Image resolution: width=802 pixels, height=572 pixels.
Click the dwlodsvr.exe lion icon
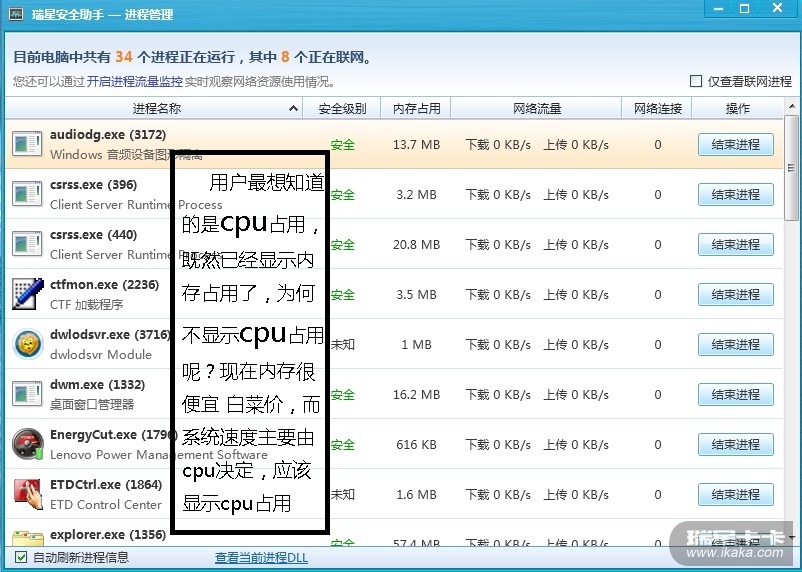28,344
